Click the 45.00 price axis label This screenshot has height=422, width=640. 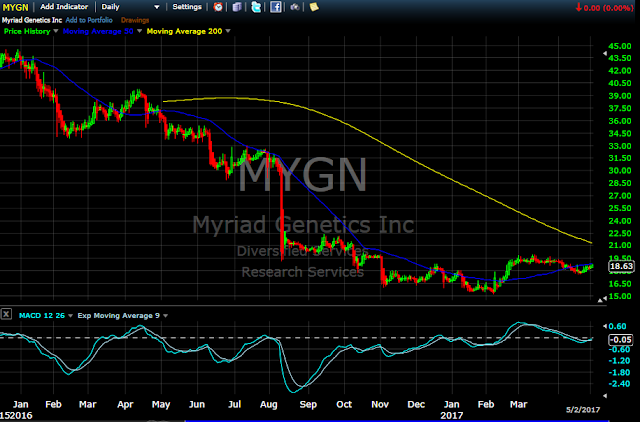click(x=620, y=46)
